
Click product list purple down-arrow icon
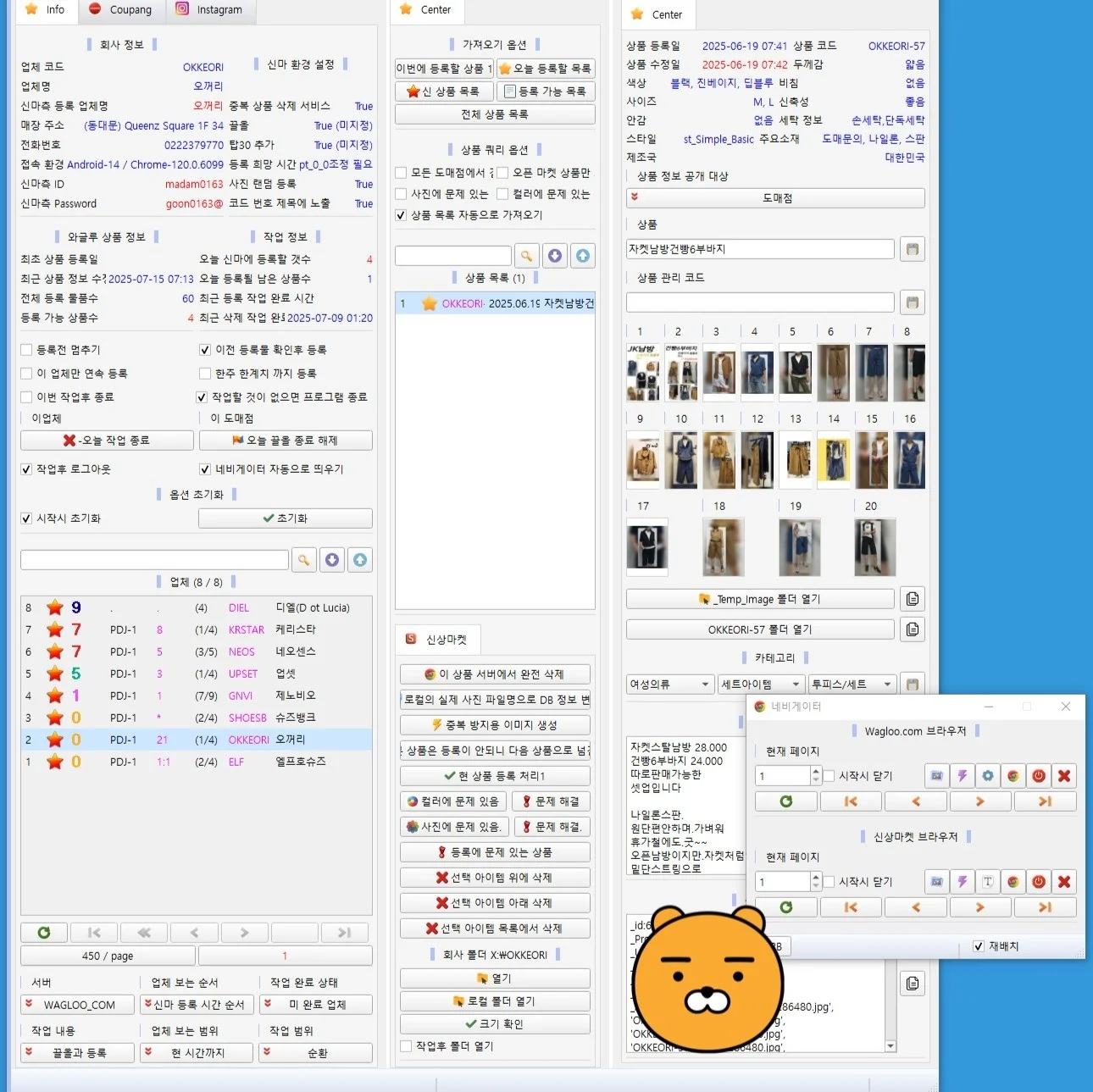pyautogui.click(x=555, y=256)
